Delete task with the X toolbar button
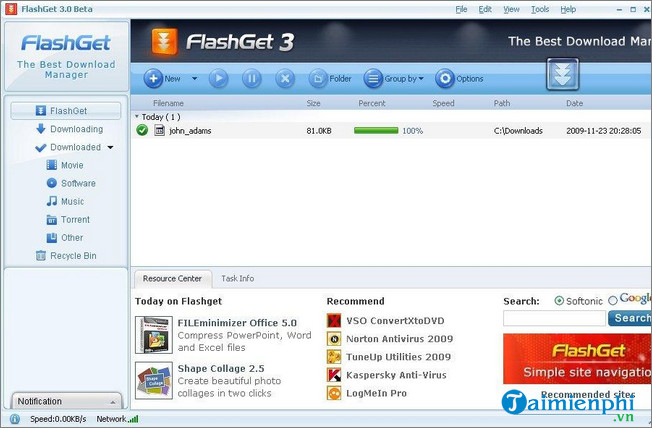Viewport: 652px width, 428px height. point(285,78)
